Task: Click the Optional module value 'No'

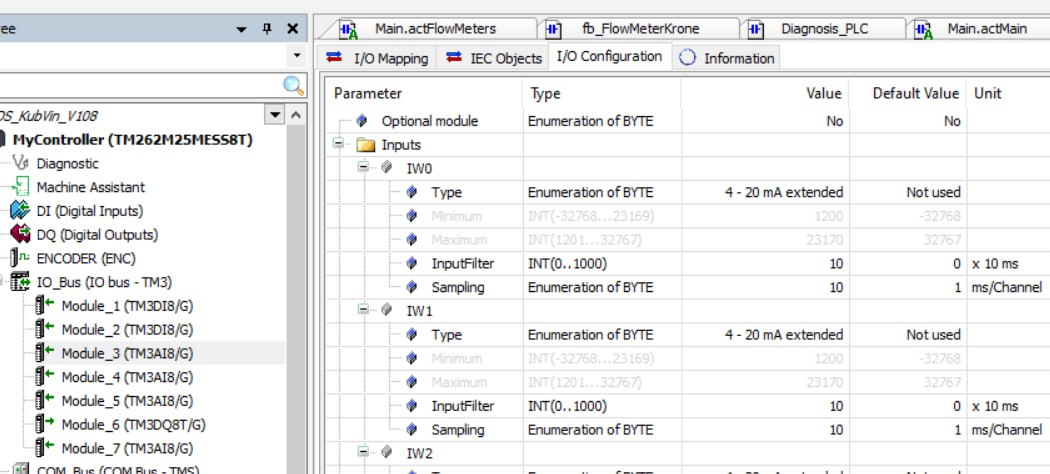Action: [x=834, y=121]
